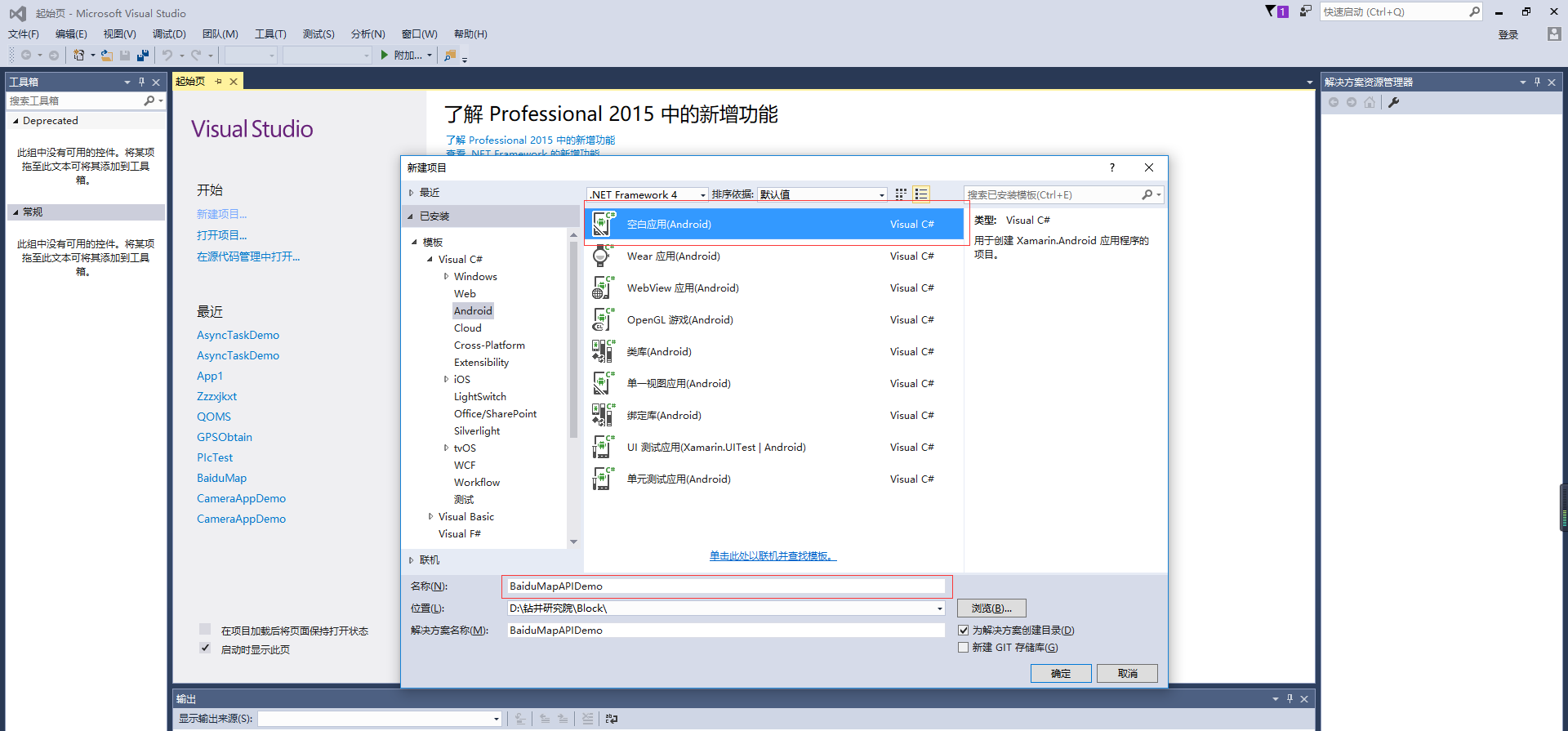Click link to find templates online
The height and width of the screenshot is (731, 1568).
coord(773,555)
